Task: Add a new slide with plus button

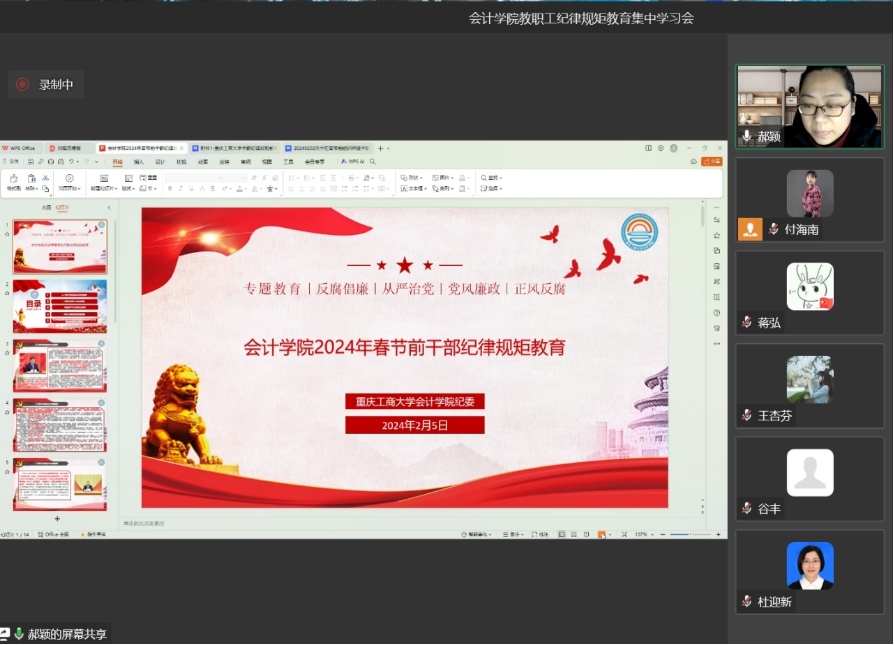Action: (57, 519)
